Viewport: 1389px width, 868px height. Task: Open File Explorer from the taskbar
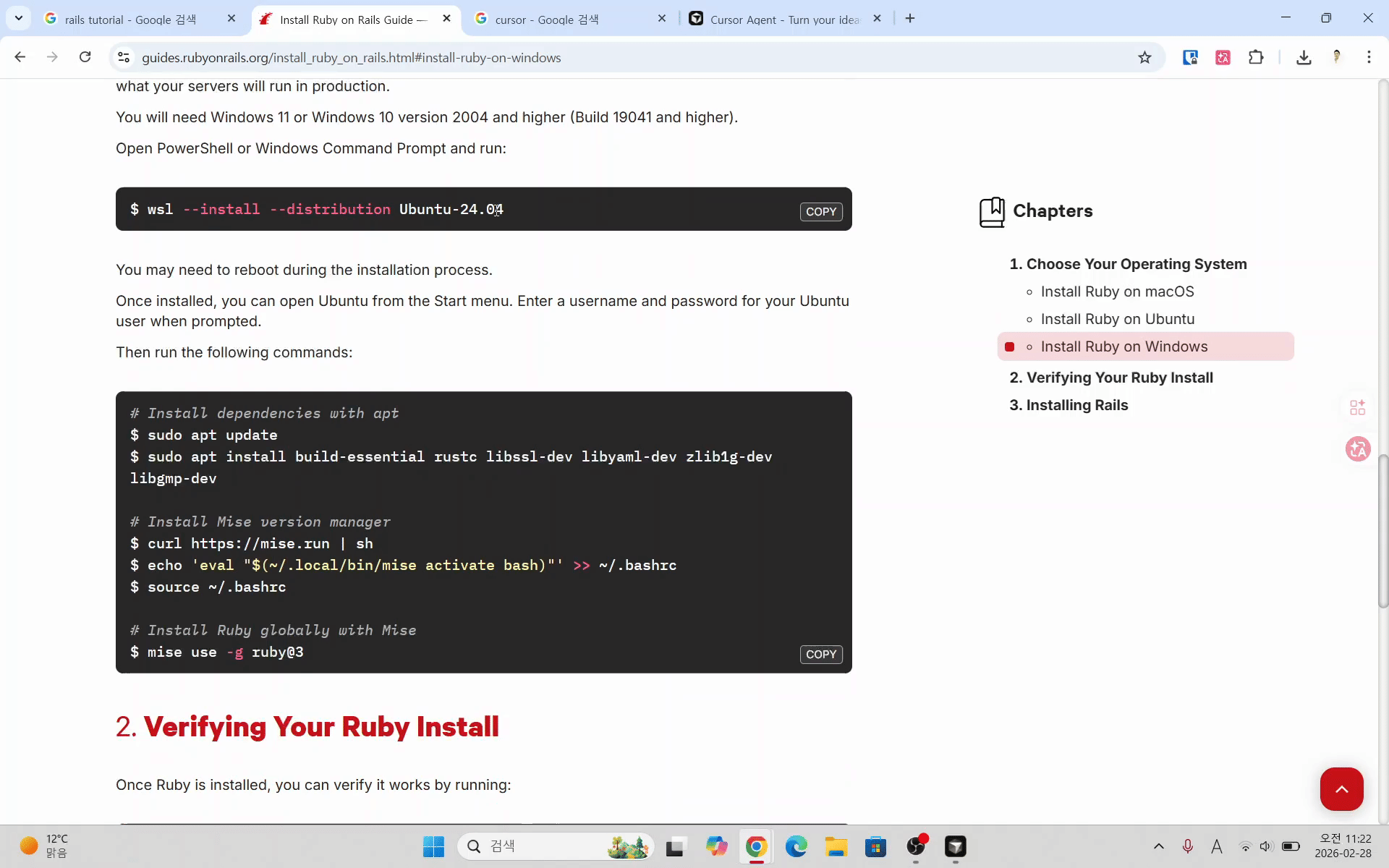pos(836,846)
